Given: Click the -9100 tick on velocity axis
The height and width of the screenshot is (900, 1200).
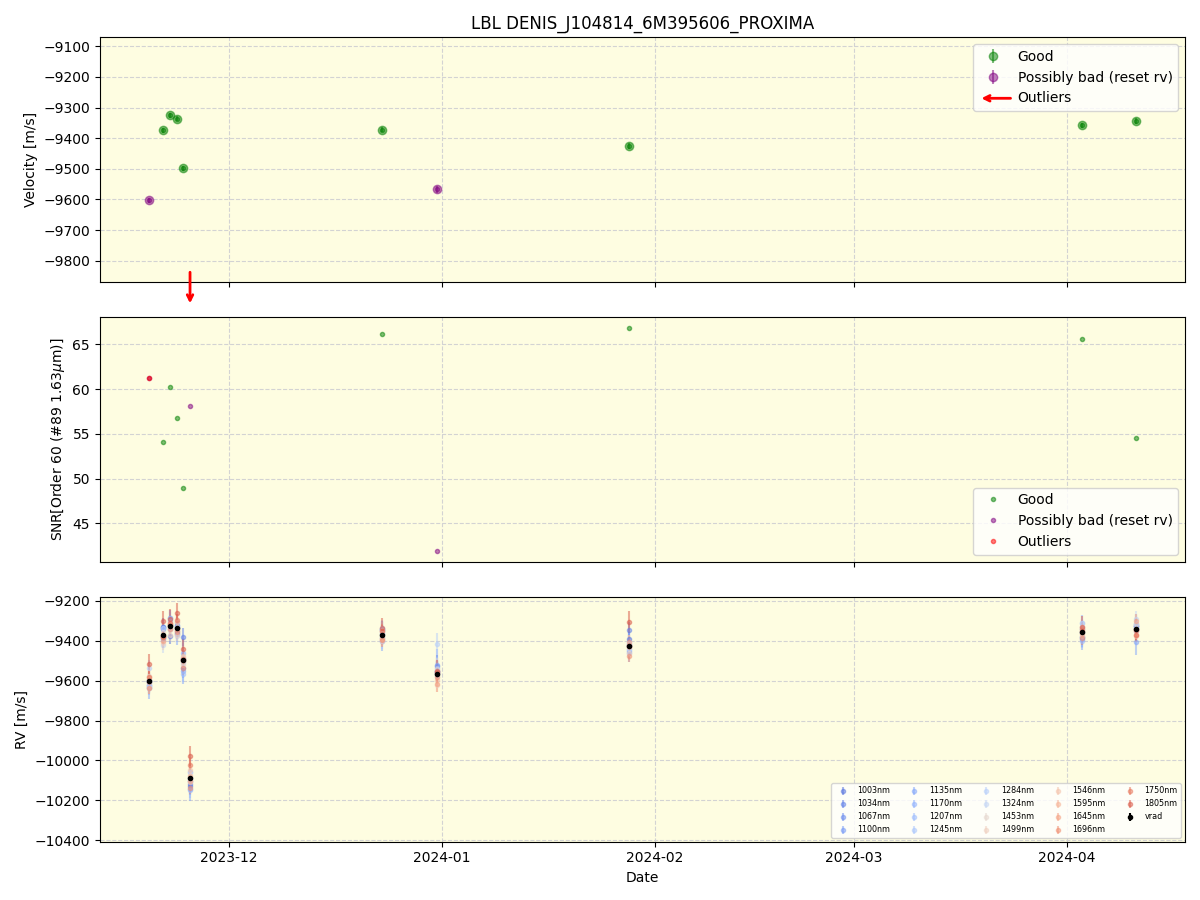Looking at the screenshot, I should coord(67,47).
